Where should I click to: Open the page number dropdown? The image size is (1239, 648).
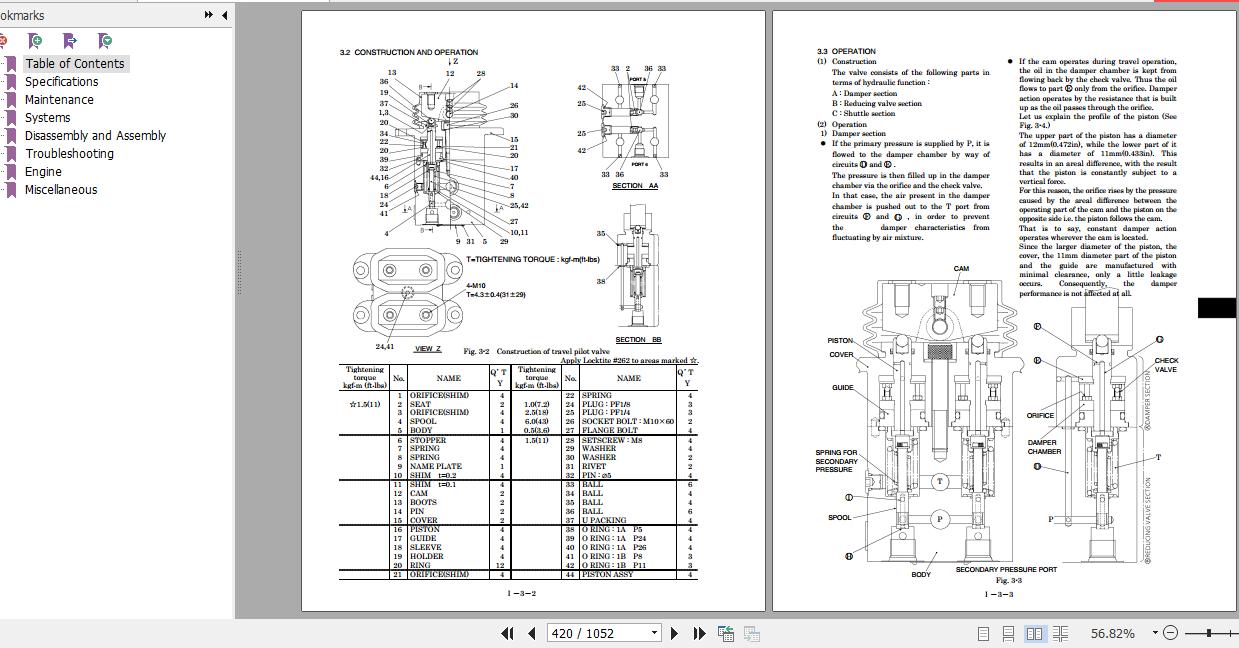click(x=655, y=633)
